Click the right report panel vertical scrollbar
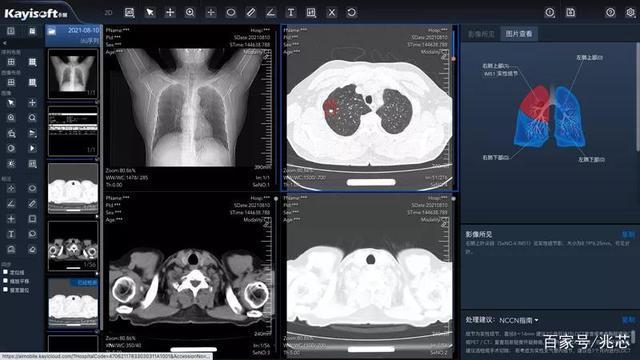 tap(637, 96)
